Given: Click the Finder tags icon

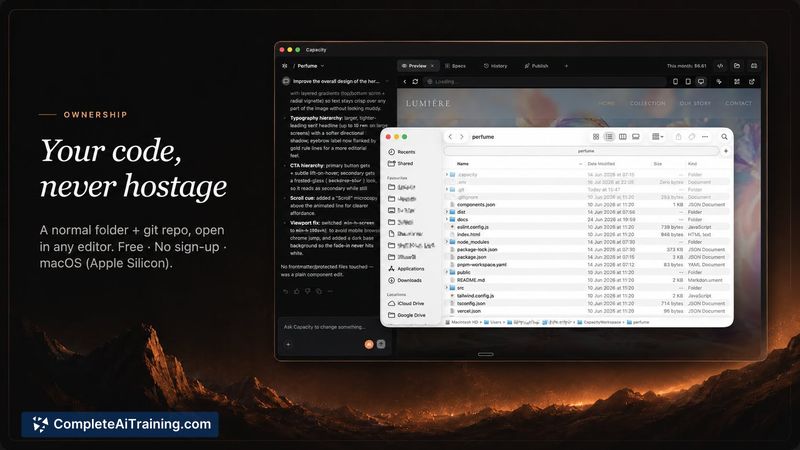Looking at the screenshot, I should (x=691, y=137).
